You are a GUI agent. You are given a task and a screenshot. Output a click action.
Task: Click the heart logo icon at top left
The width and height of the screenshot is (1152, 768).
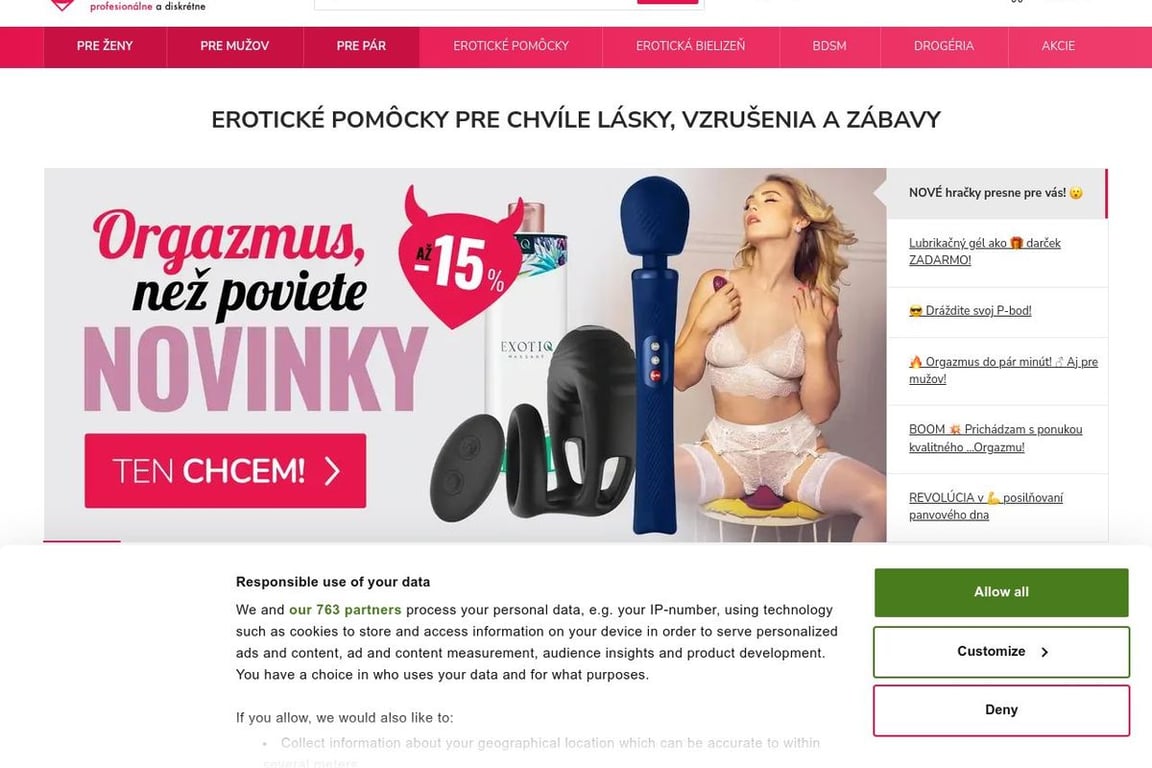[62, 5]
